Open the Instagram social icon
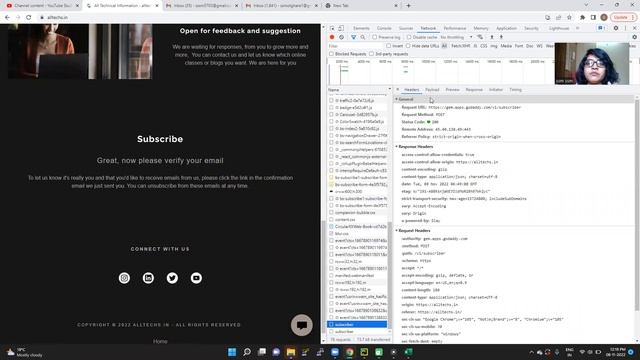Viewport: 640px width, 360px height. (x=124, y=278)
